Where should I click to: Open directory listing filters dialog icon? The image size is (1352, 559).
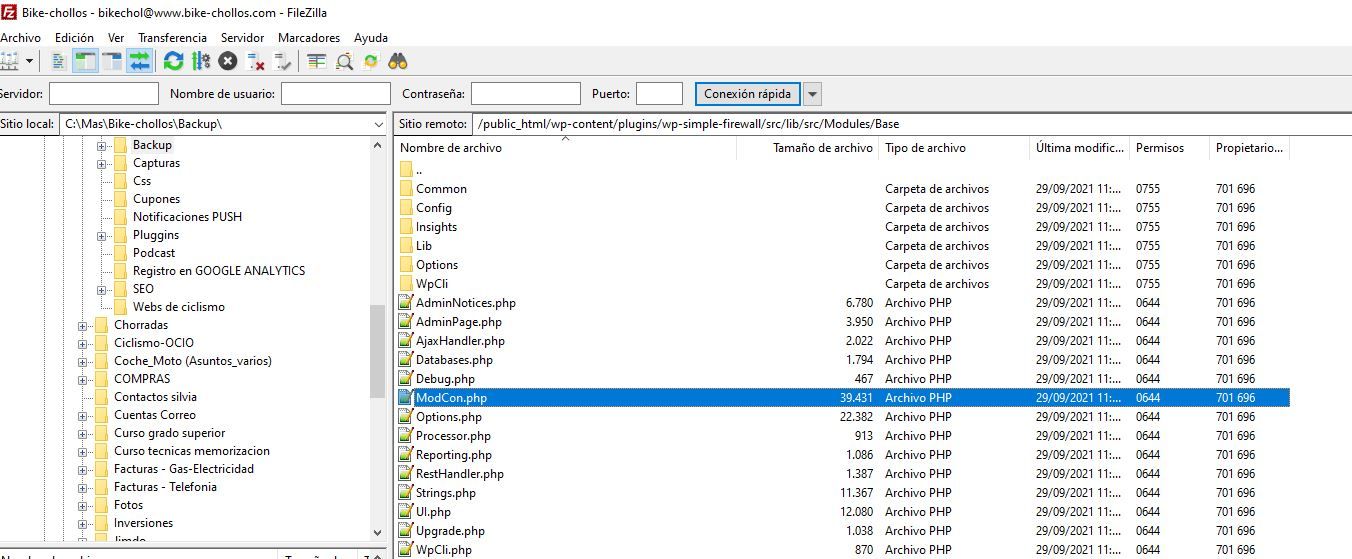click(317, 61)
